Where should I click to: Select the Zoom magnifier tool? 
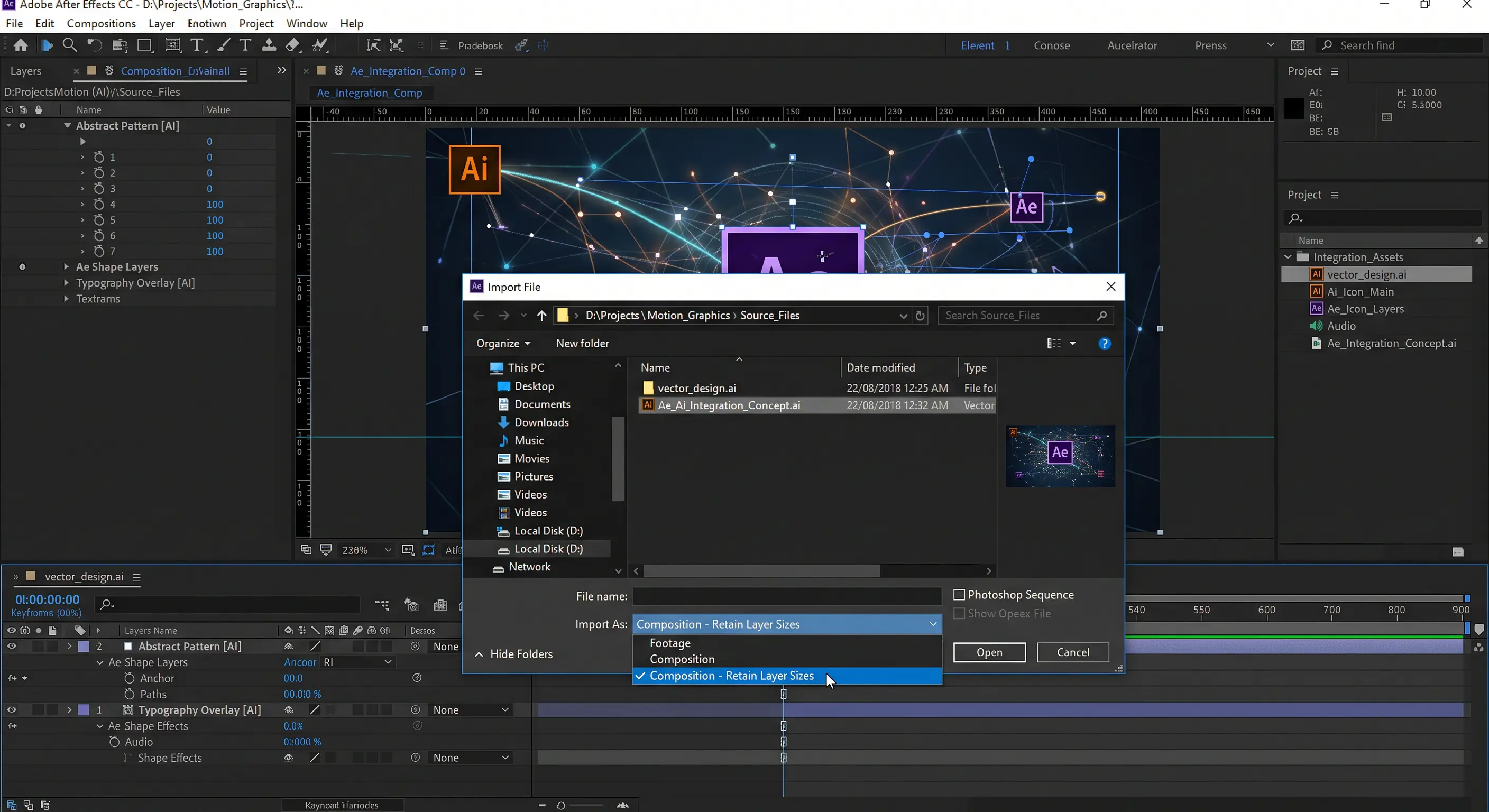[x=69, y=45]
